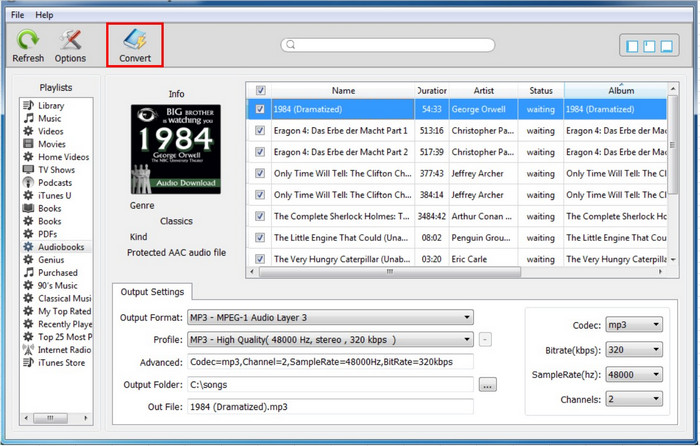Viewport: 700px width, 446px height.
Task: Click the Out File name field
Action: pos(330,407)
